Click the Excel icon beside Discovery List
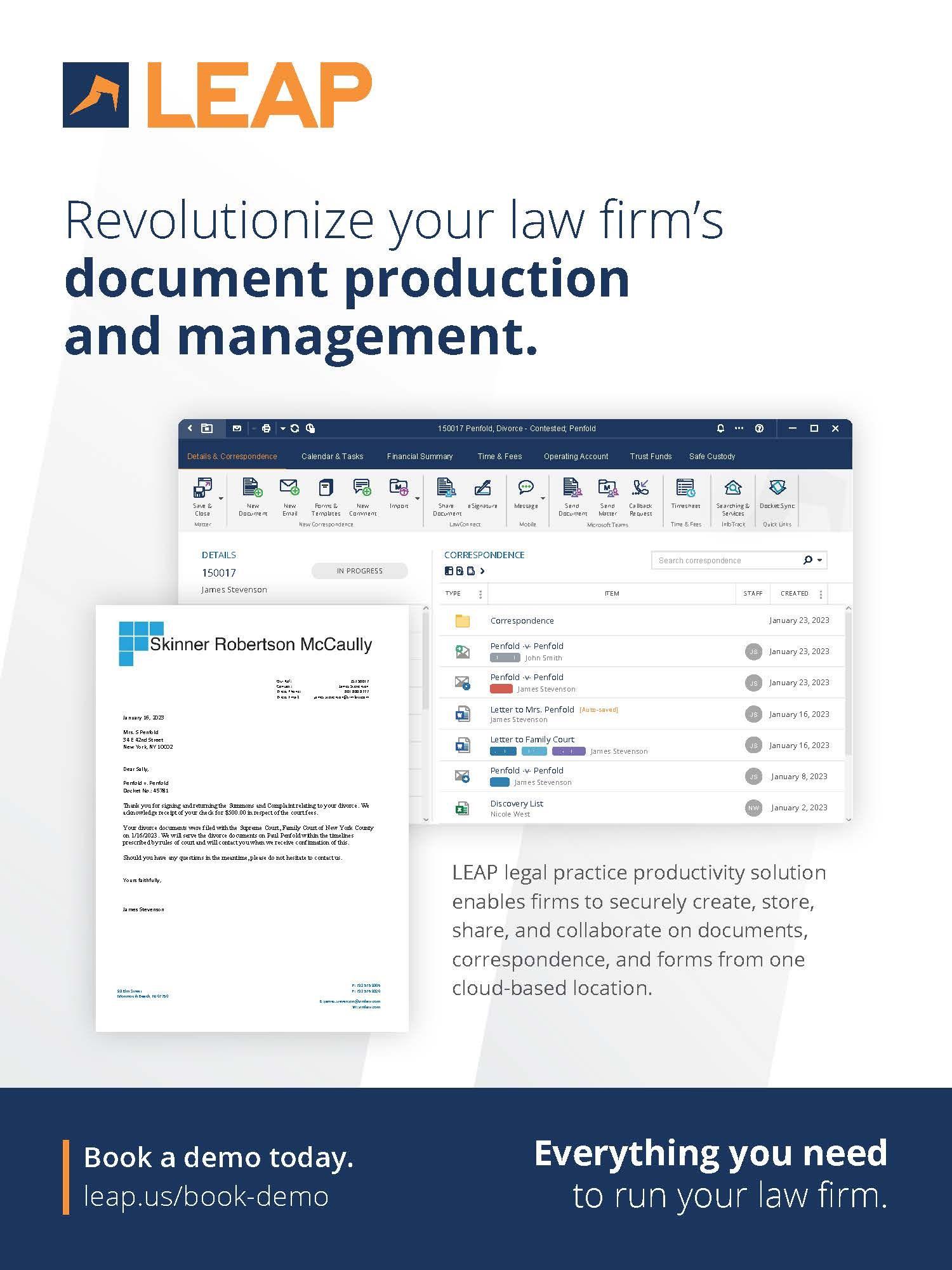Image resolution: width=952 pixels, height=1270 pixels. click(x=463, y=808)
